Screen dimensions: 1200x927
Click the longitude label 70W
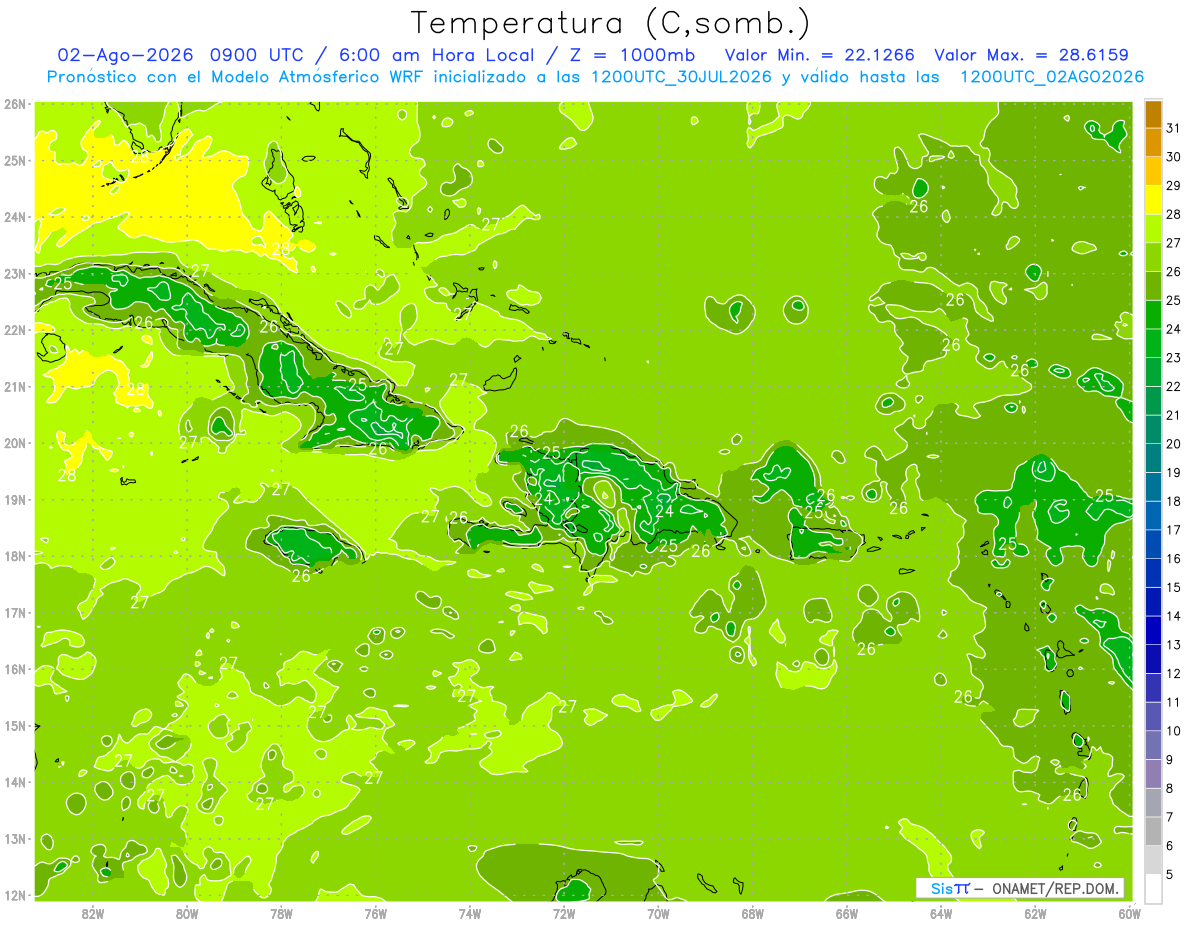[658, 913]
